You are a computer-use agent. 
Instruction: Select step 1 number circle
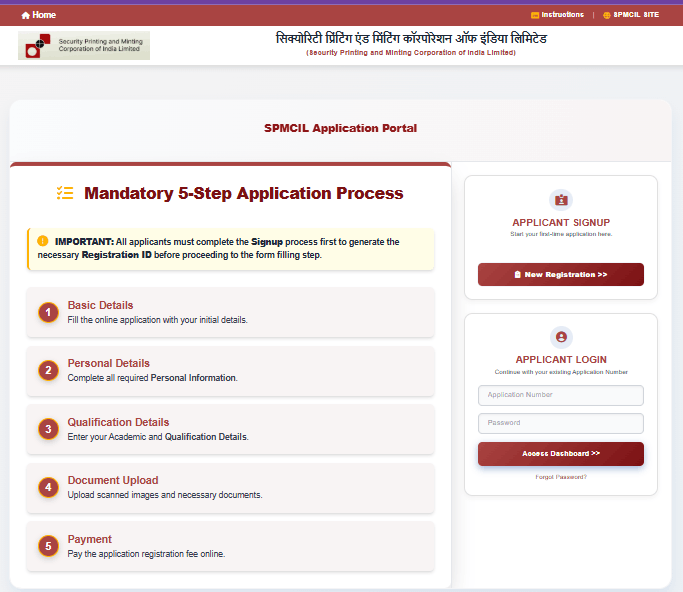click(x=48, y=312)
